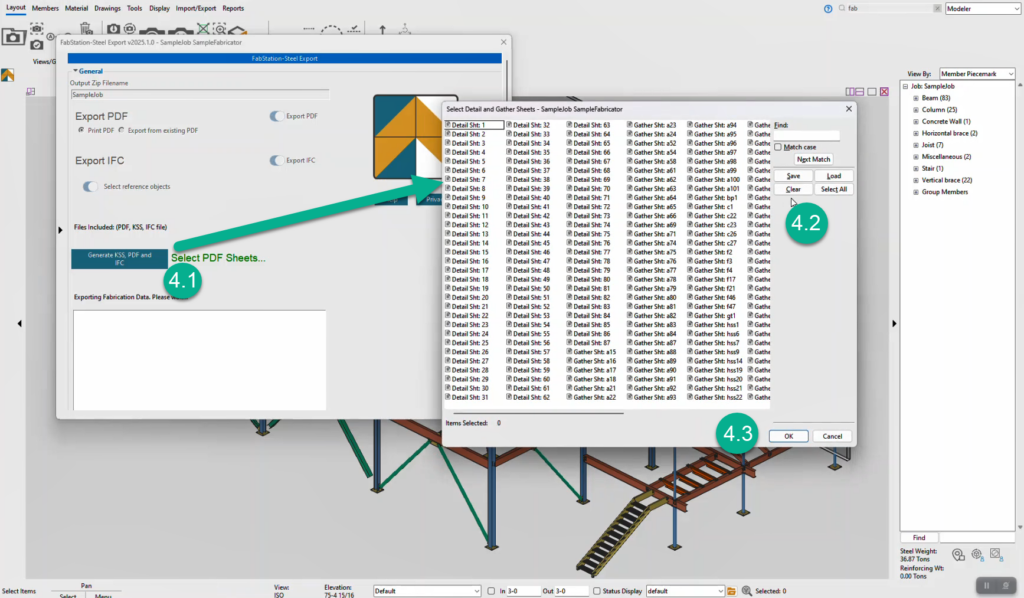1024x598 pixels.
Task: Click the Find input field in the sheets dialog
Action: pyautogui.click(x=806, y=136)
